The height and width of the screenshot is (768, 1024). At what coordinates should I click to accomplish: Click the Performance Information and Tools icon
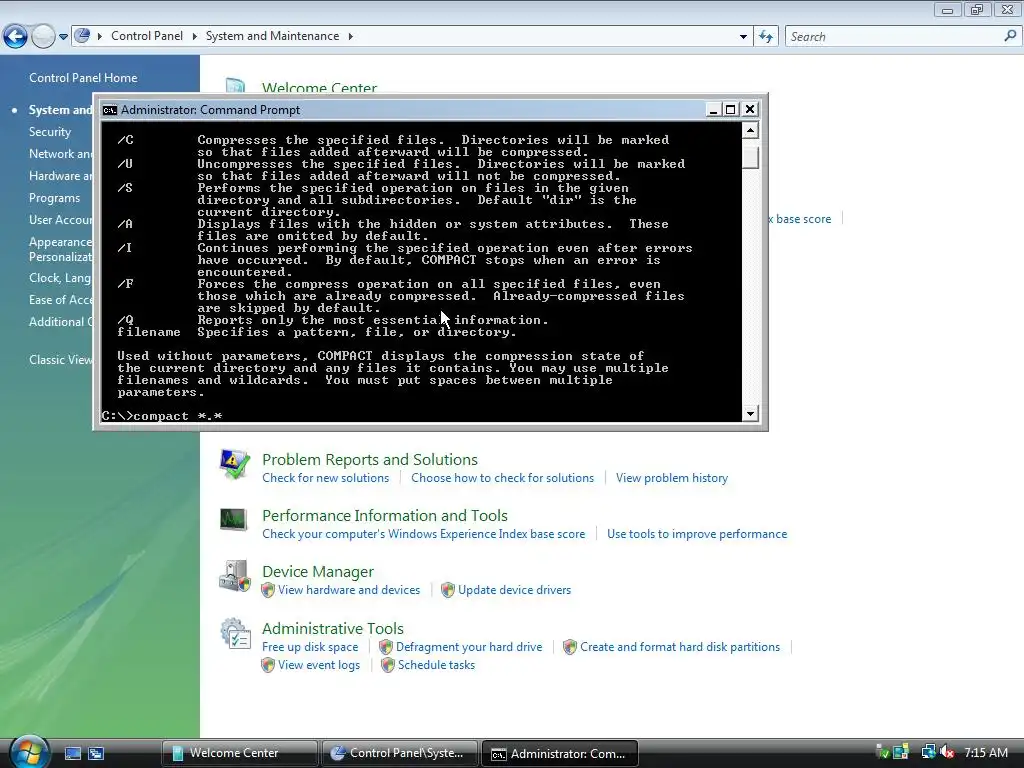(x=233, y=520)
